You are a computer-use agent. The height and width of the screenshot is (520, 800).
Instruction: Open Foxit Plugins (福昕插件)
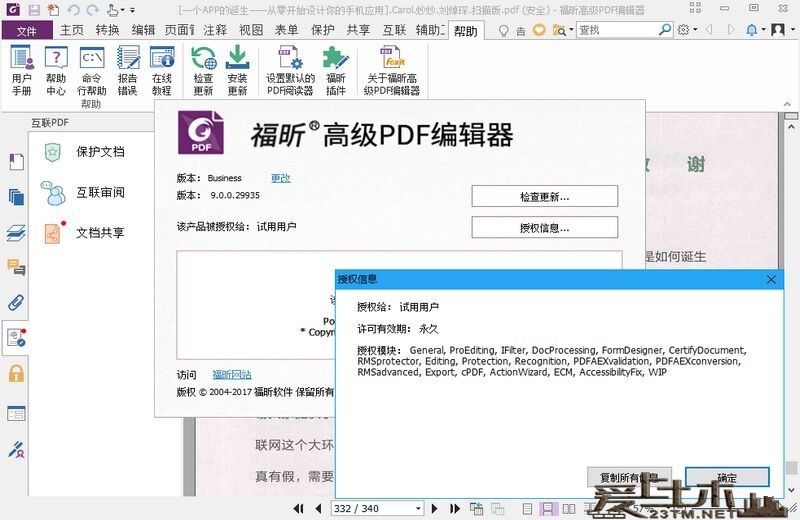(x=336, y=70)
